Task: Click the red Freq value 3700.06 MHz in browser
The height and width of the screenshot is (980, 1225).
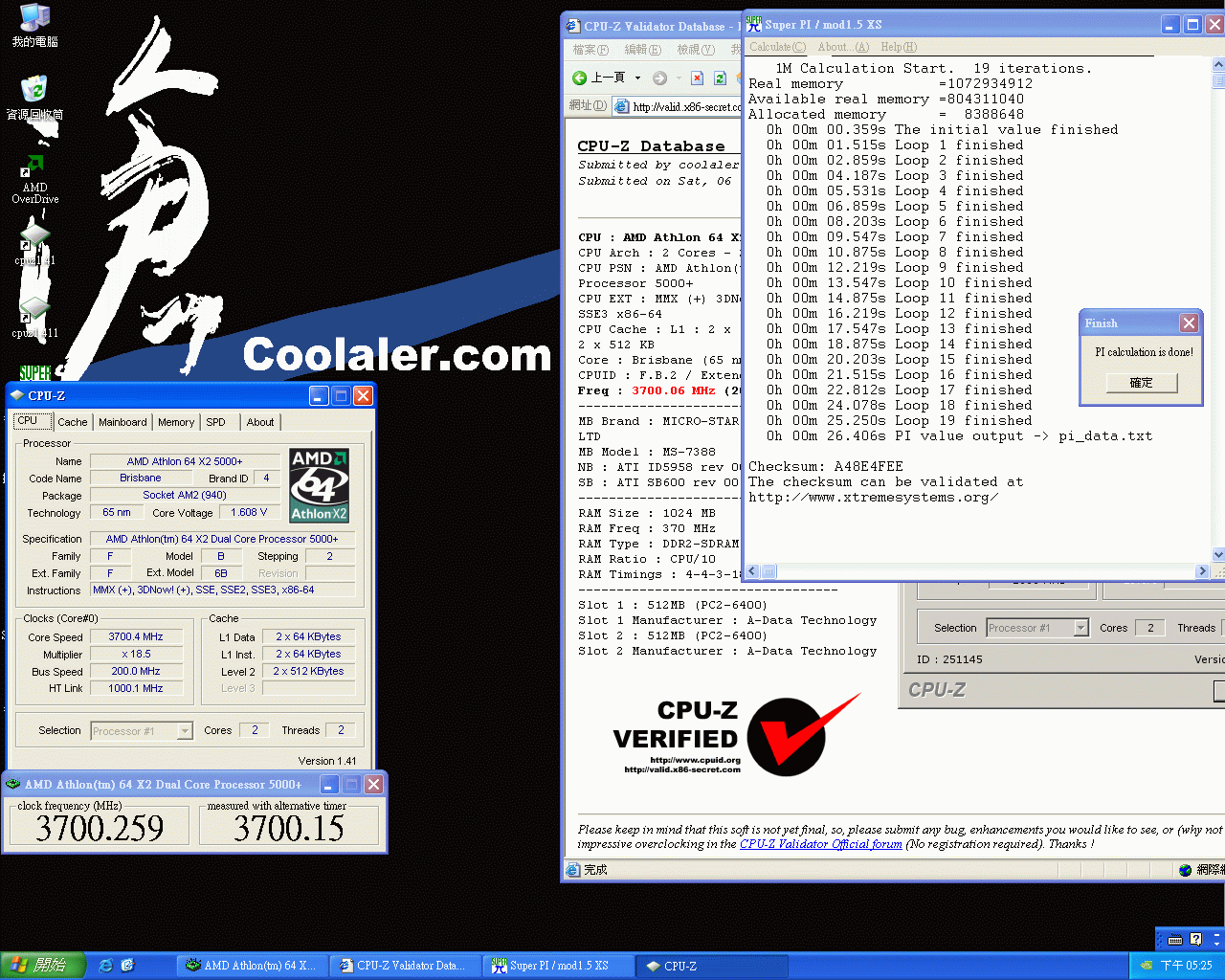Action: (x=674, y=390)
